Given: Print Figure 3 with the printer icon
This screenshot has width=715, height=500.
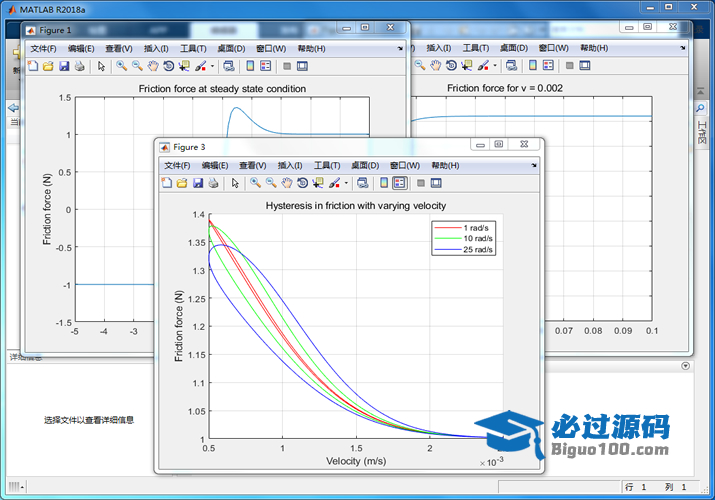Looking at the screenshot, I should pos(213,183).
